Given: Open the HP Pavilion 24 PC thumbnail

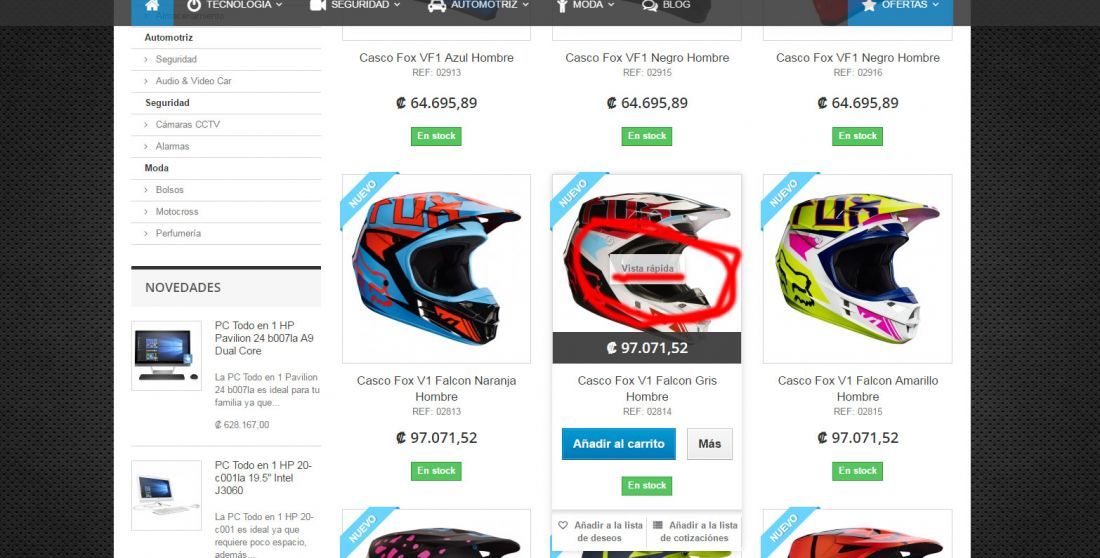Looking at the screenshot, I should tap(166, 355).
